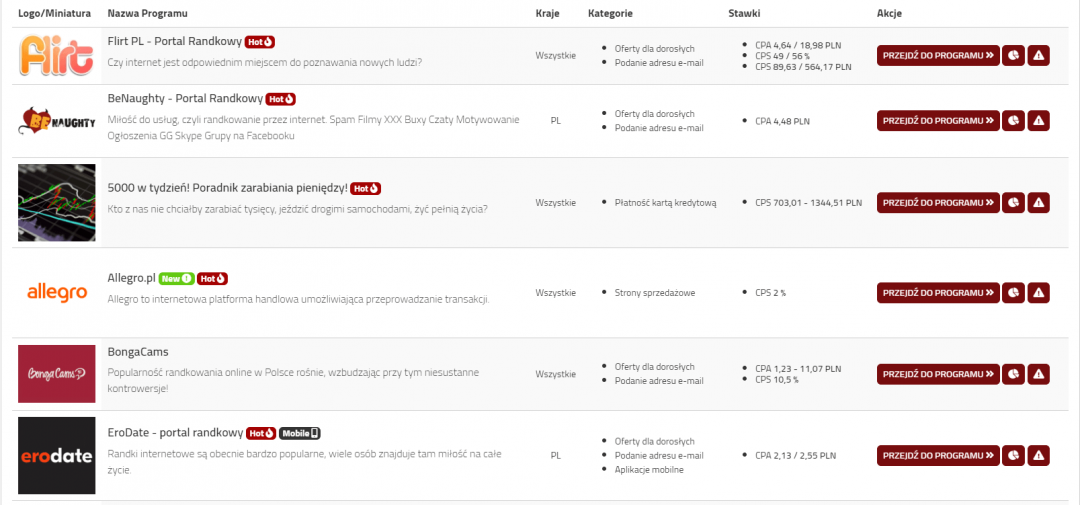Click the Hot badge next to Flirt PL
1080x505 pixels.
coord(260,42)
